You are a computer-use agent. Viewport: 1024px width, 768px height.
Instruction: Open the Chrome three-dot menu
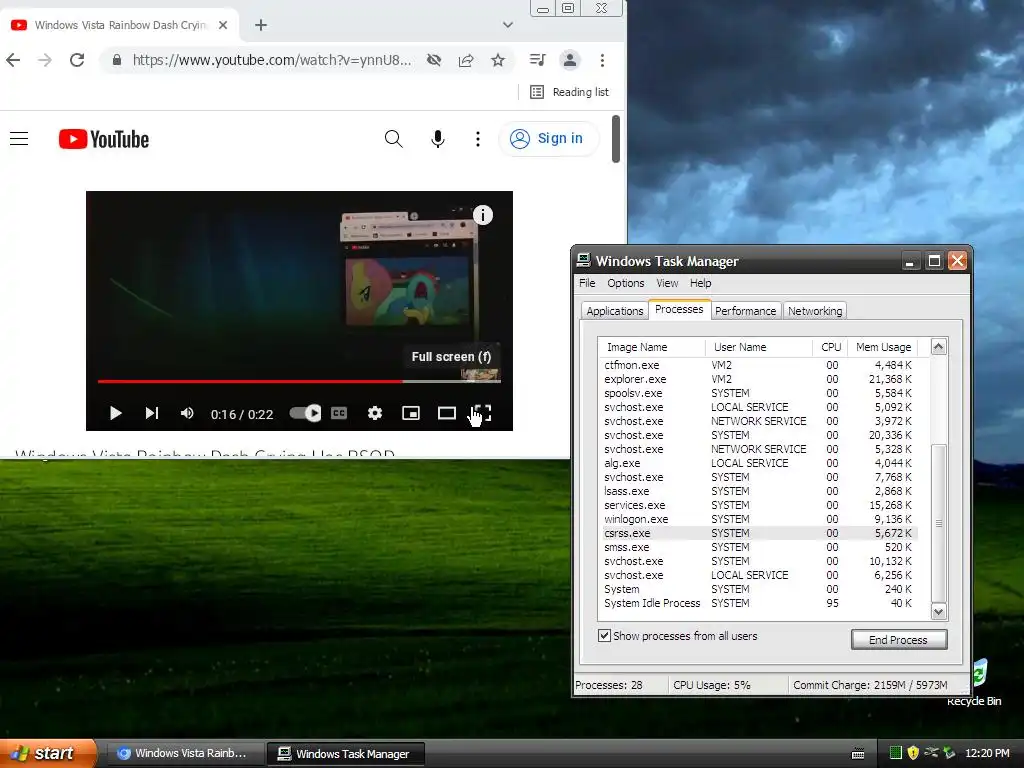click(x=602, y=60)
